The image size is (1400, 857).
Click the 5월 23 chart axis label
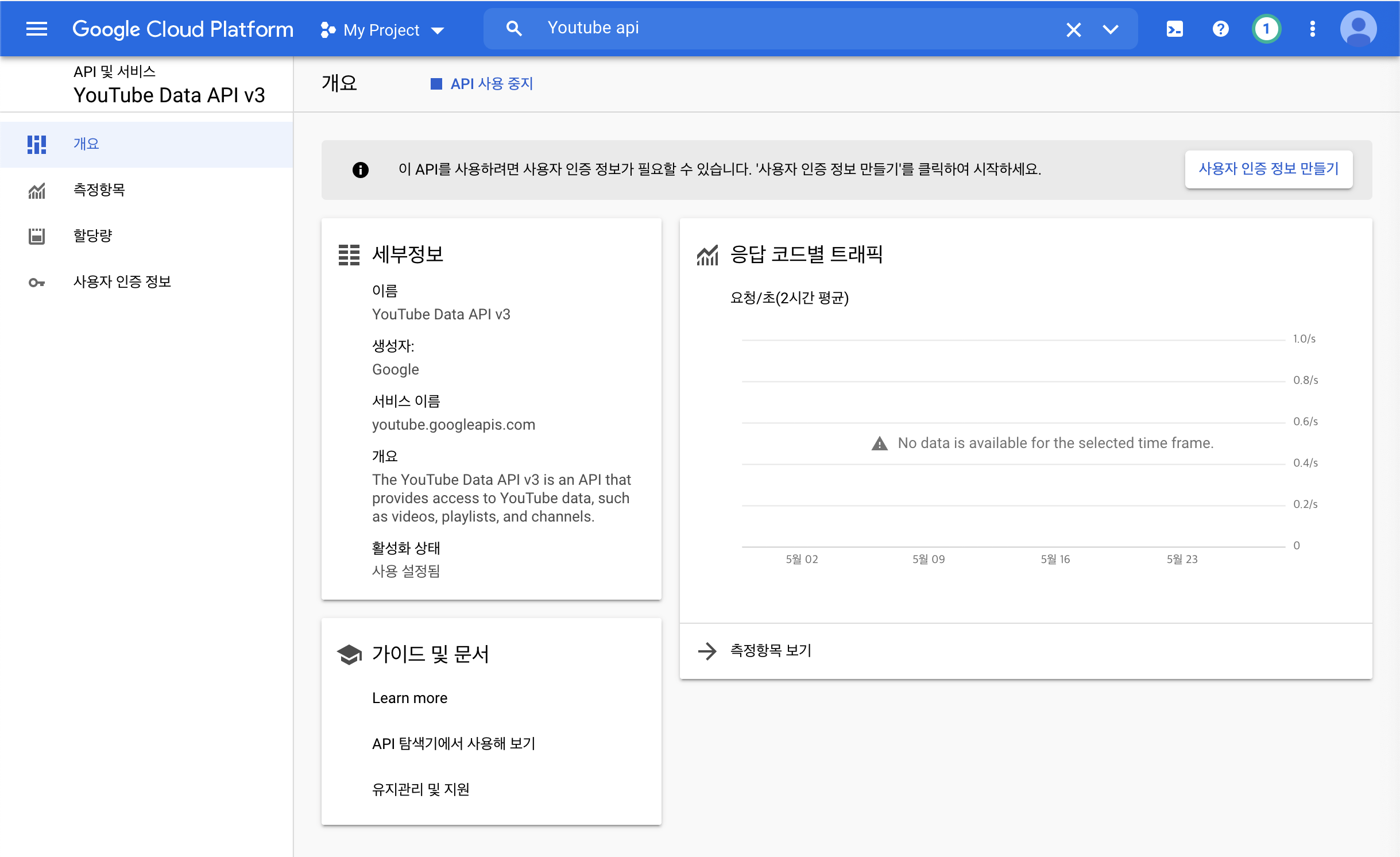(1182, 559)
